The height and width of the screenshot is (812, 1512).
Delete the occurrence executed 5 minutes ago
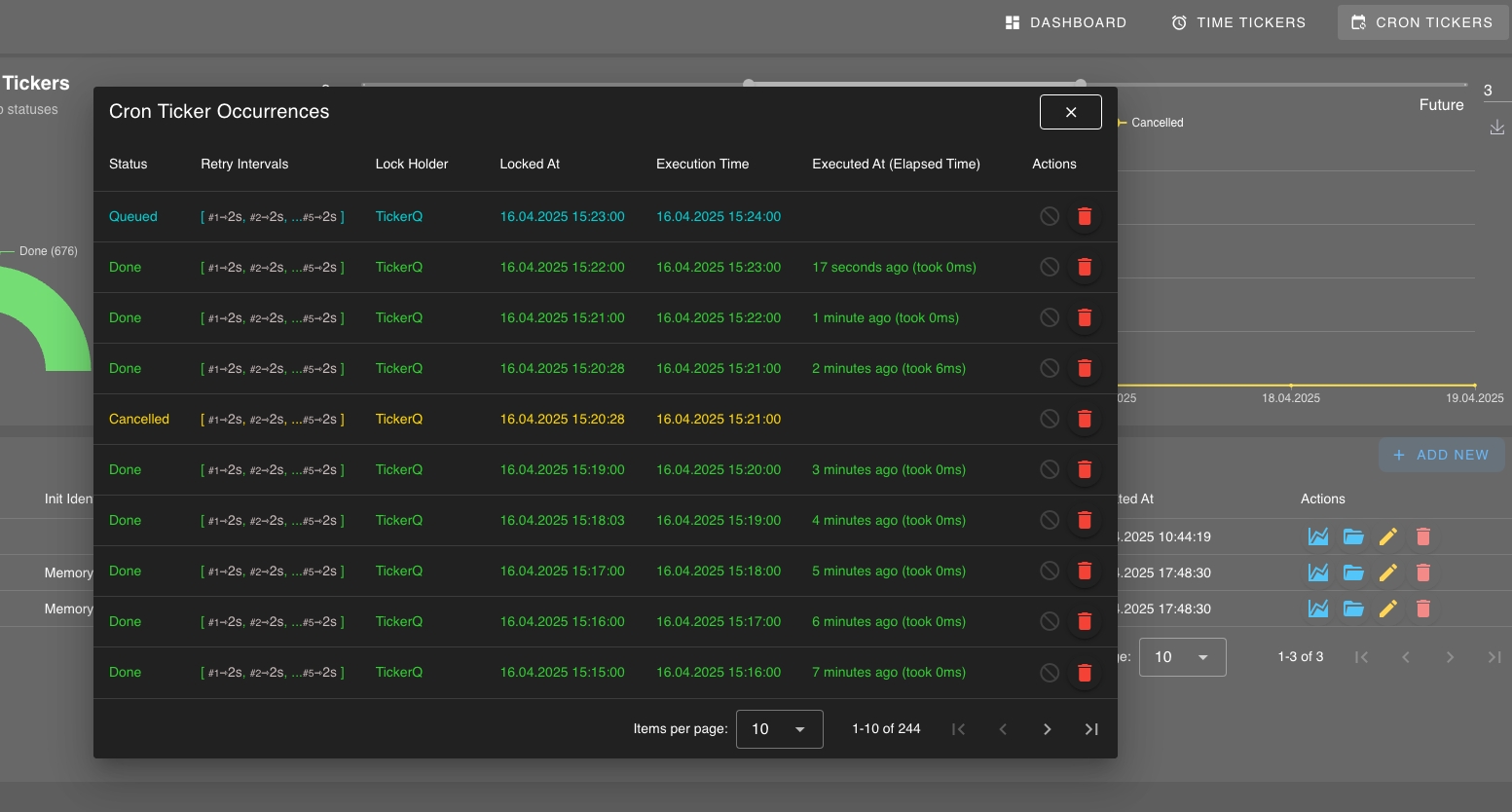click(1085, 571)
